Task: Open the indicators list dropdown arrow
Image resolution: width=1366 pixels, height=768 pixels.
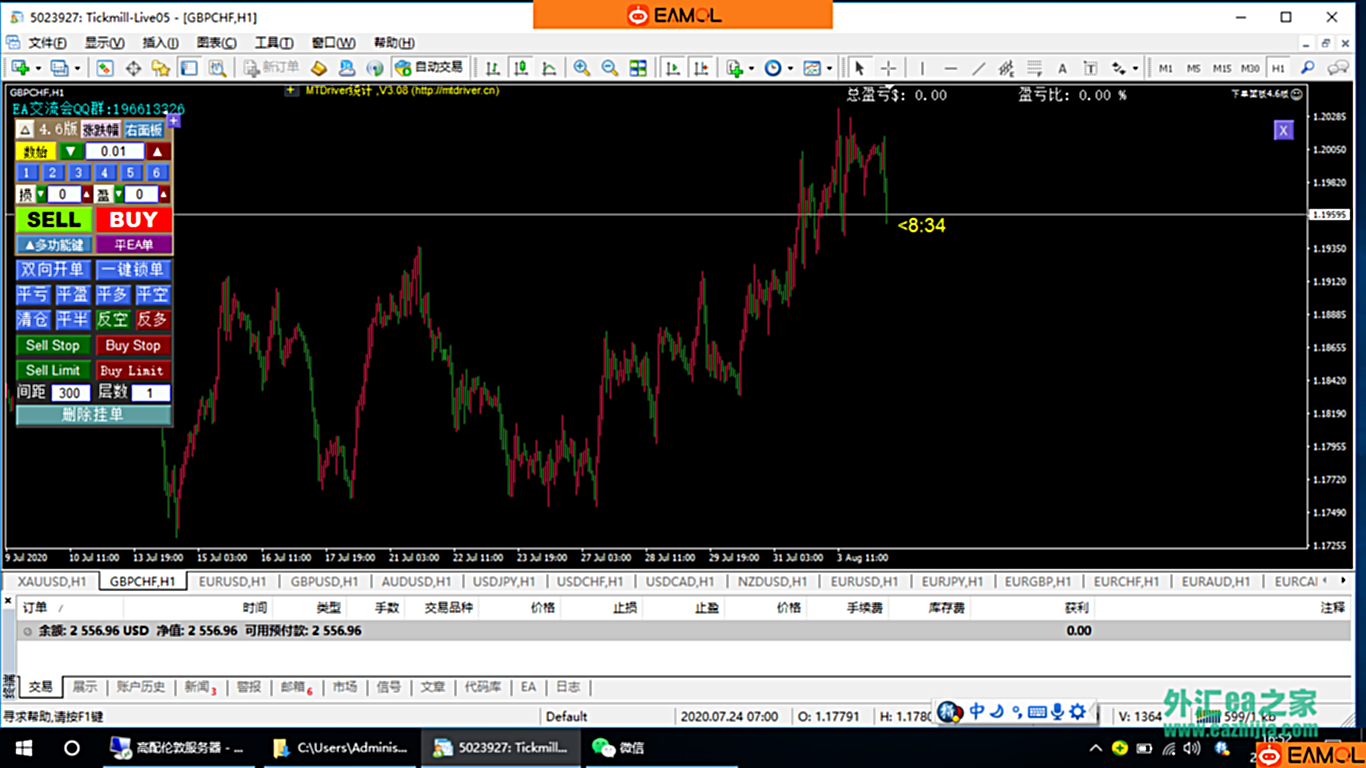Action: [751, 68]
